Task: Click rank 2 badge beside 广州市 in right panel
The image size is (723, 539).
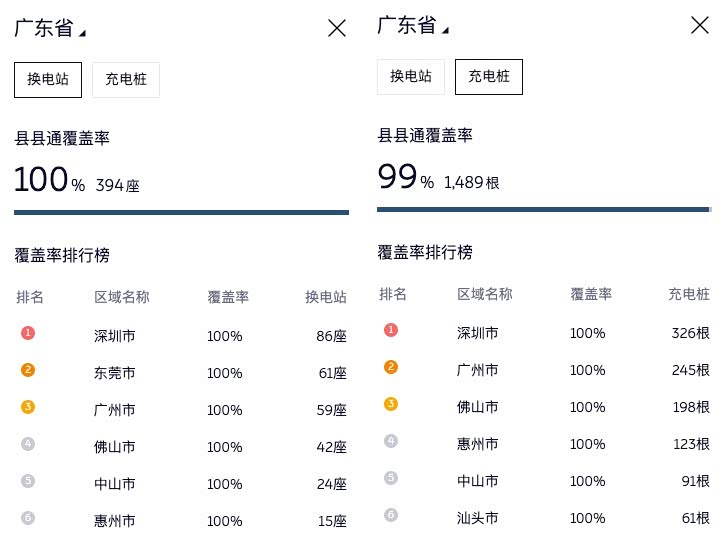Action: (391, 367)
